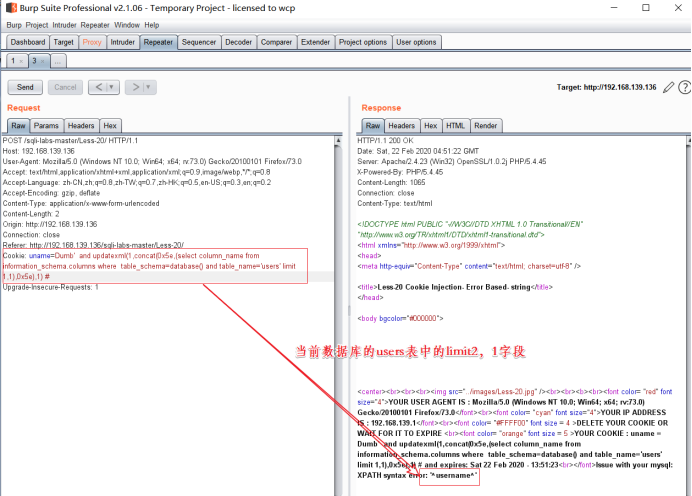Open the Window menu
This screenshot has width=692, height=496.
click(x=127, y=25)
